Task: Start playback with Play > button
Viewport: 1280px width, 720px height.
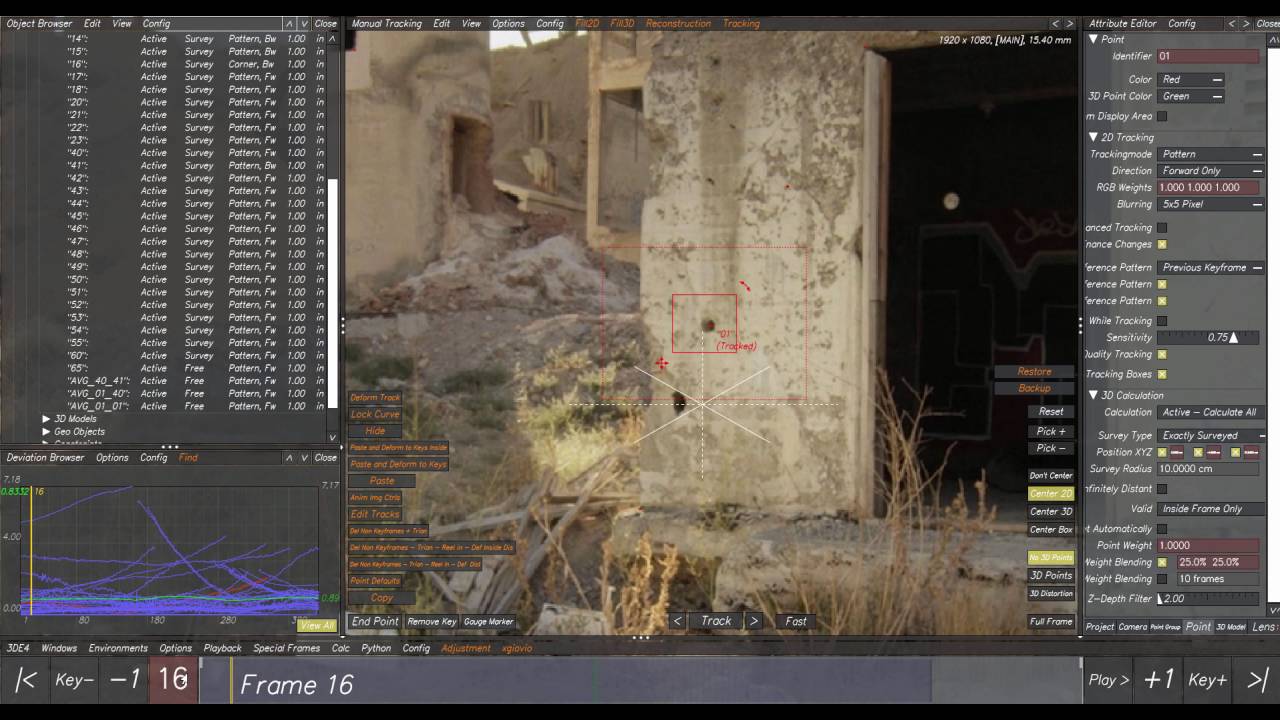Action: point(1108,680)
